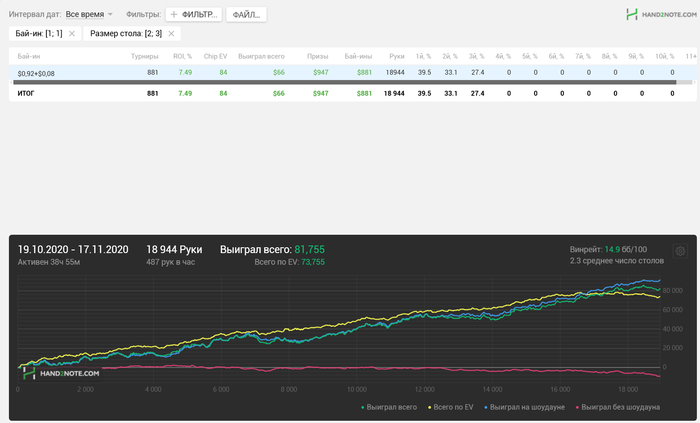
Task: Sort by 'Руки' column header
Action: [x=396, y=56]
